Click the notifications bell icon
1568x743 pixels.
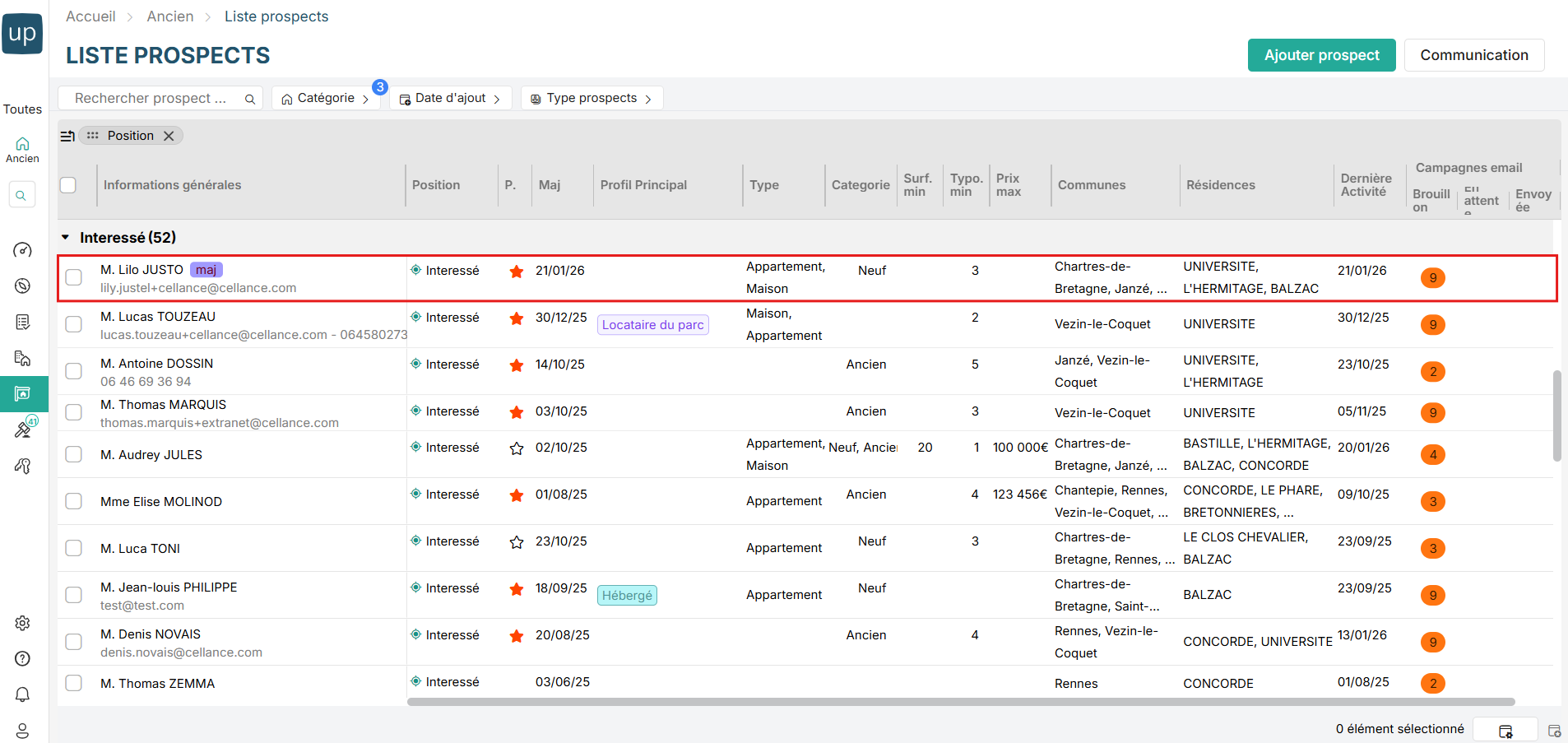click(23, 694)
